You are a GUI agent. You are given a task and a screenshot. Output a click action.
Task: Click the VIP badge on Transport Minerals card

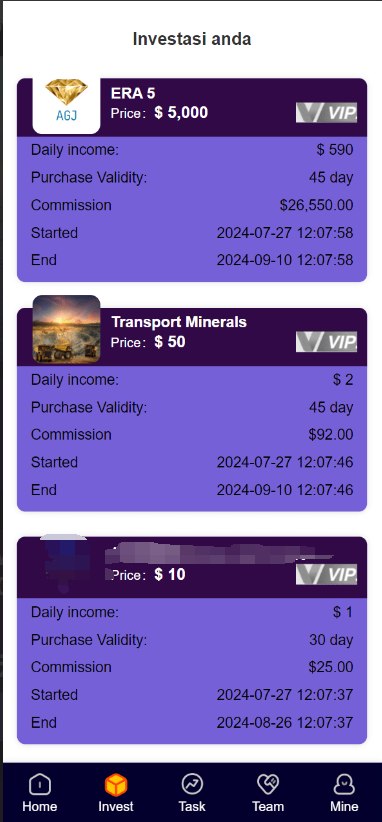[x=326, y=341]
